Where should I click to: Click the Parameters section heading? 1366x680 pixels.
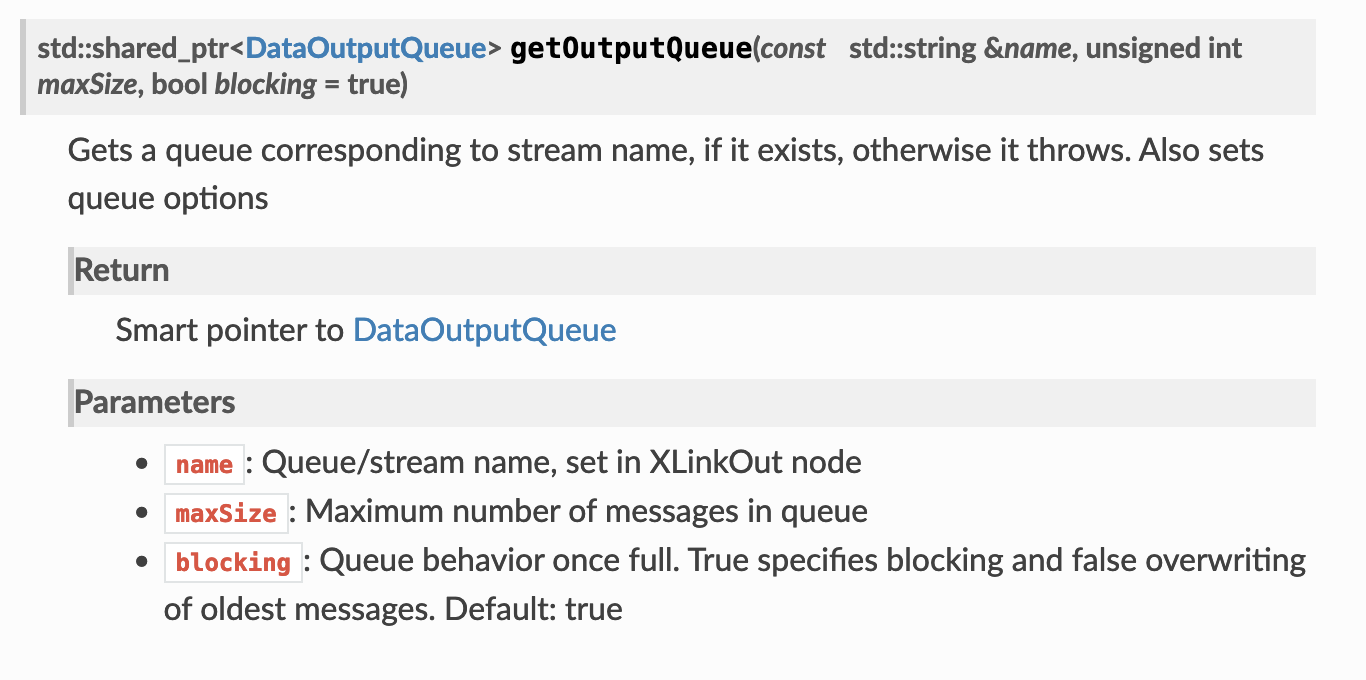[x=155, y=402]
